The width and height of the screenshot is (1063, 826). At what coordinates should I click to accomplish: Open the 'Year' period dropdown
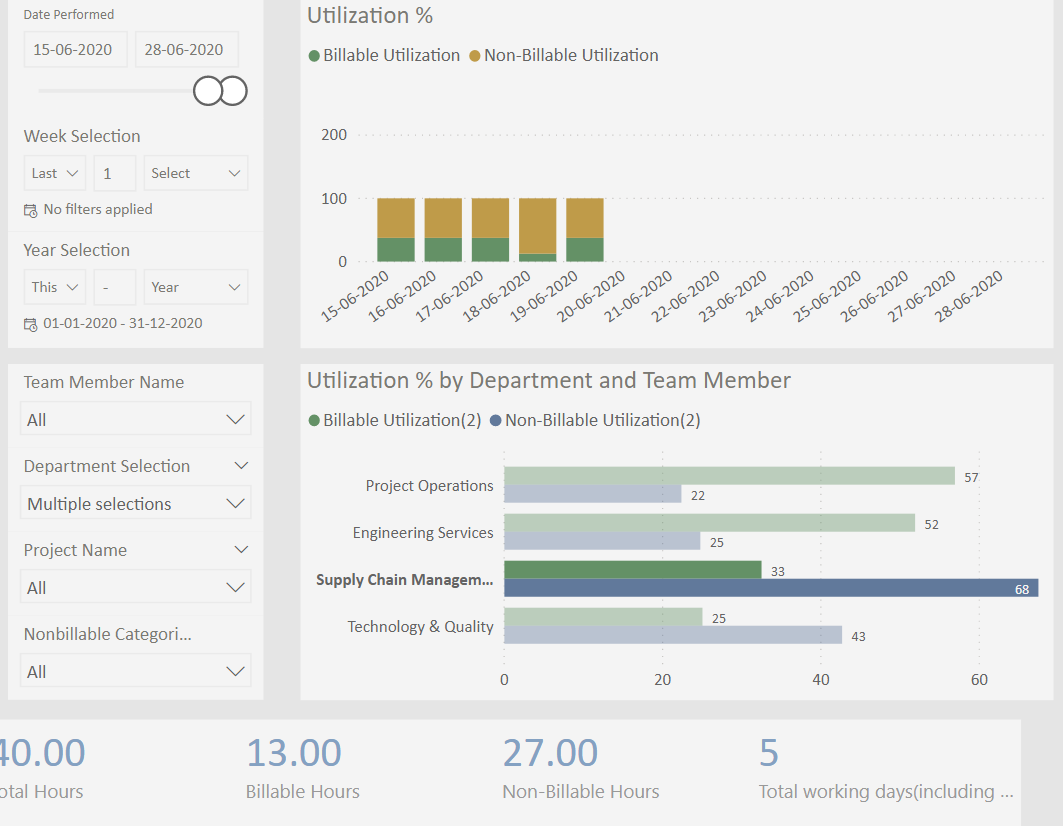click(196, 287)
